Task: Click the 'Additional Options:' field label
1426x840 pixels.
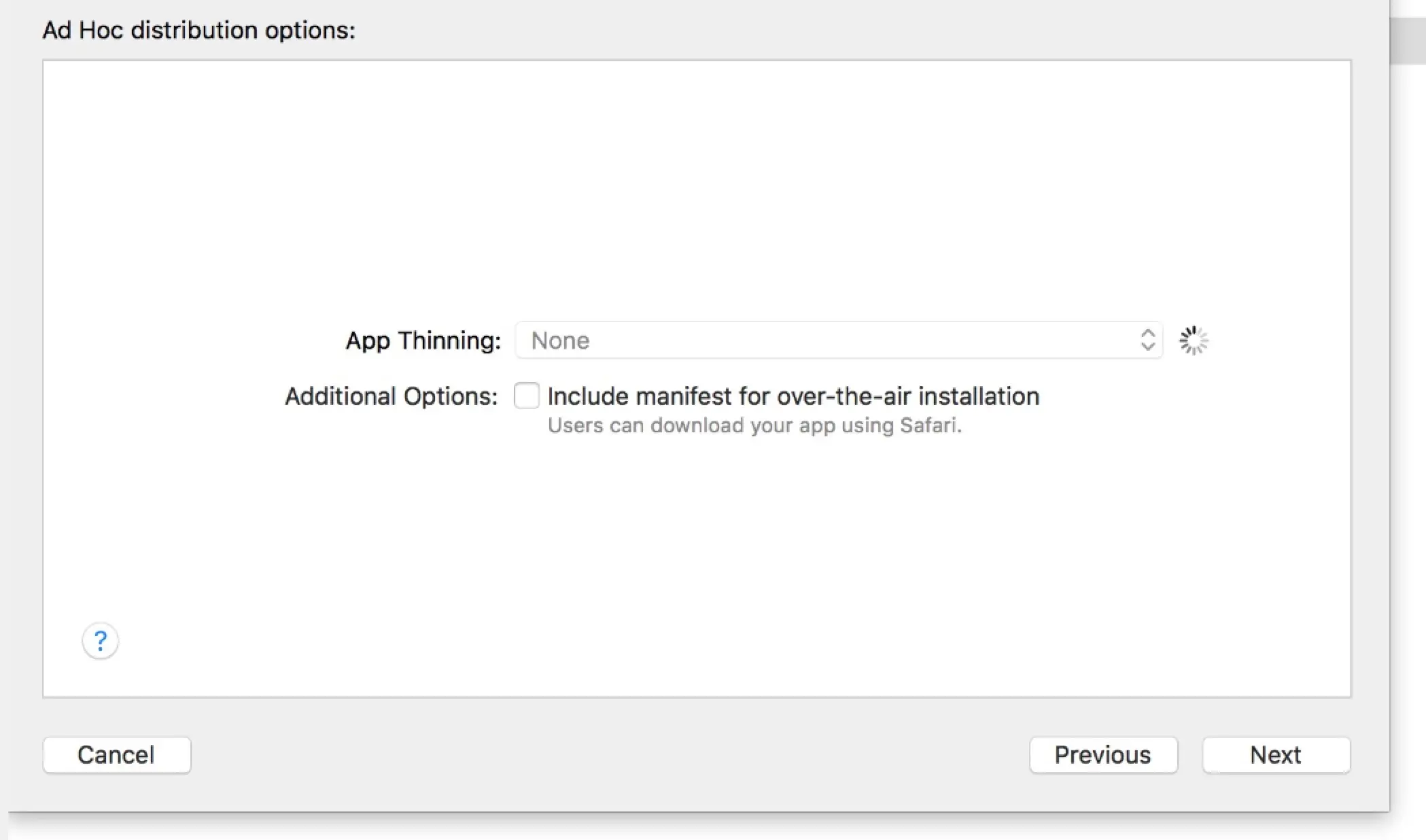Action: coord(391,396)
